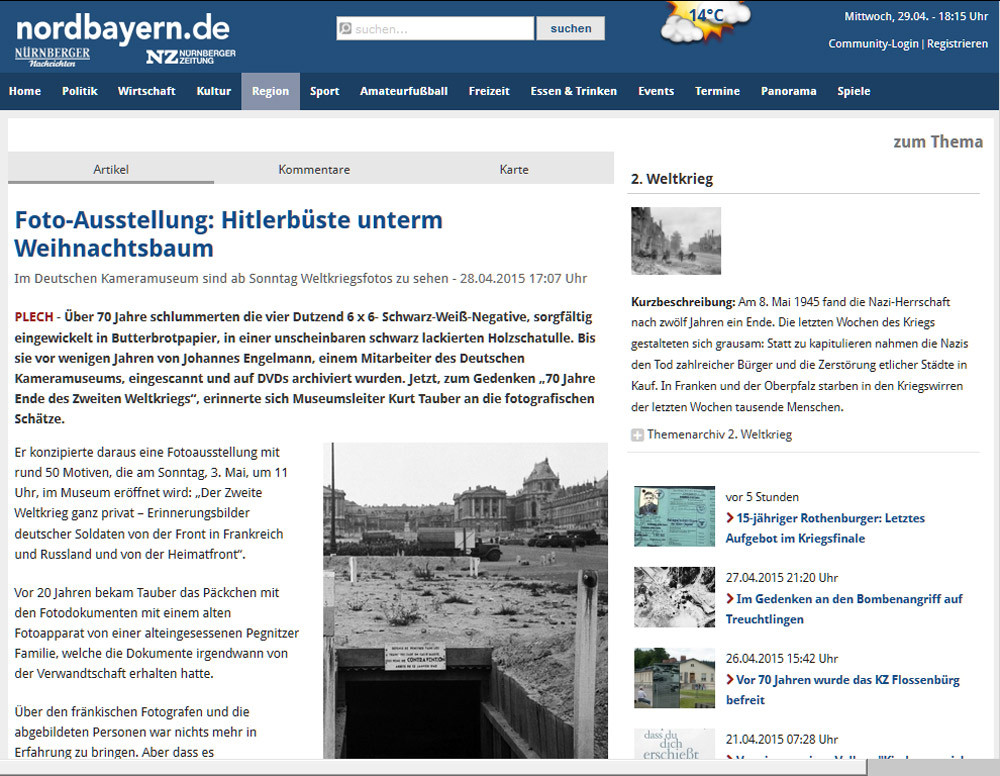The width and height of the screenshot is (1000, 776).
Task: Open article 15-jähriger Rothenburger: Letztes Aufgebot
Action: pos(825,528)
